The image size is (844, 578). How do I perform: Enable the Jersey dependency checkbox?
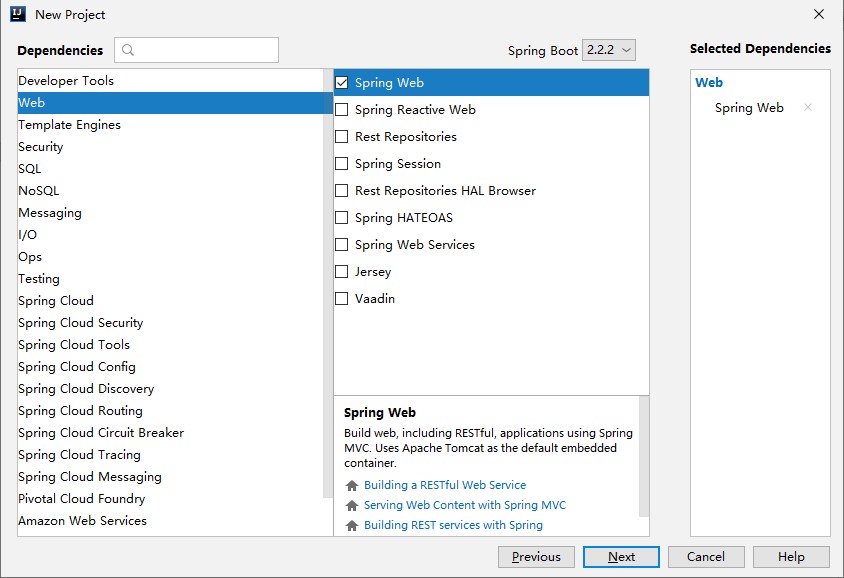pyautogui.click(x=342, y=271)
